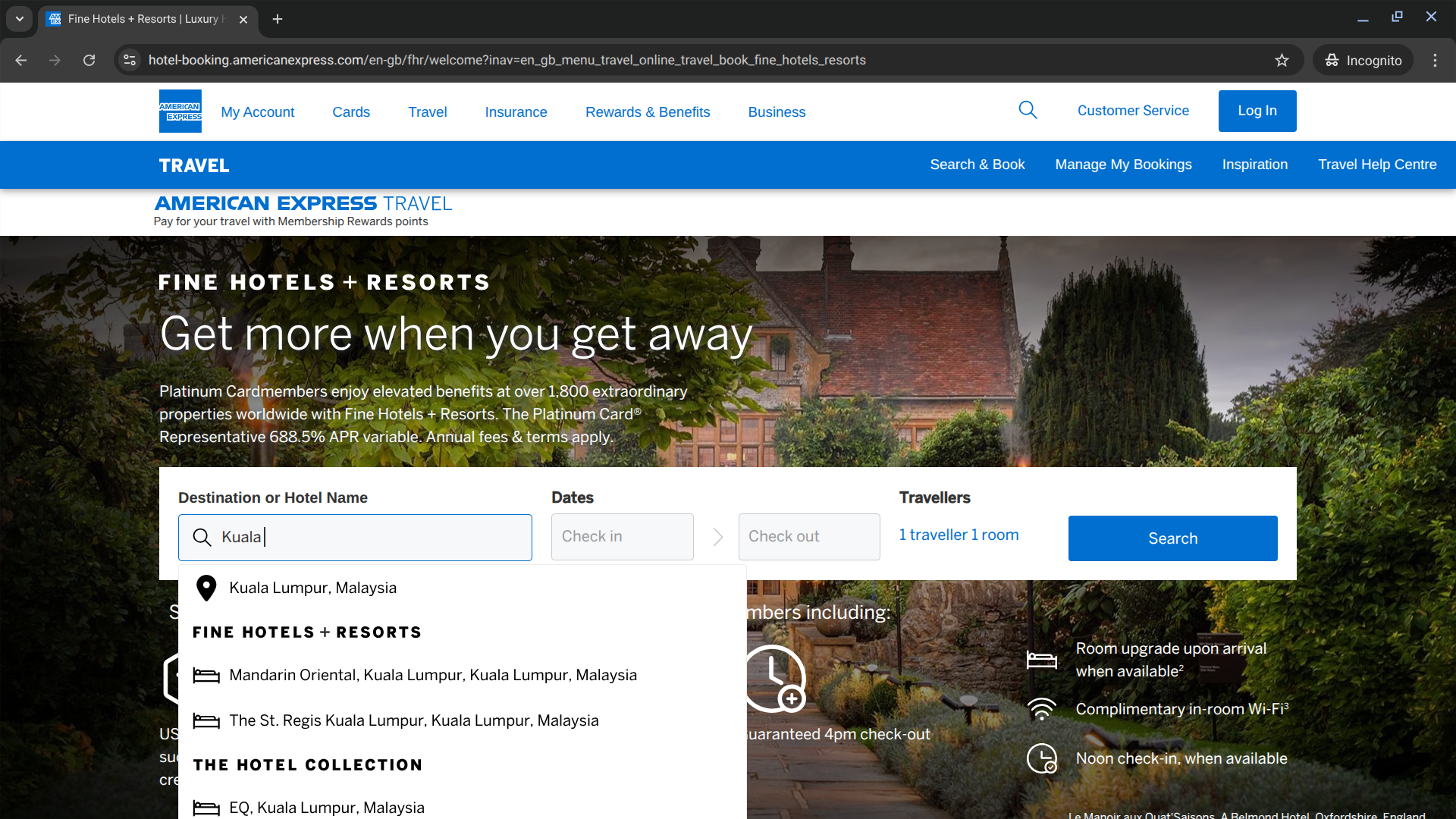This screenshot has height=819, width=1456.
Task: Click the American Express logo
Action: (x=180, y=111)
